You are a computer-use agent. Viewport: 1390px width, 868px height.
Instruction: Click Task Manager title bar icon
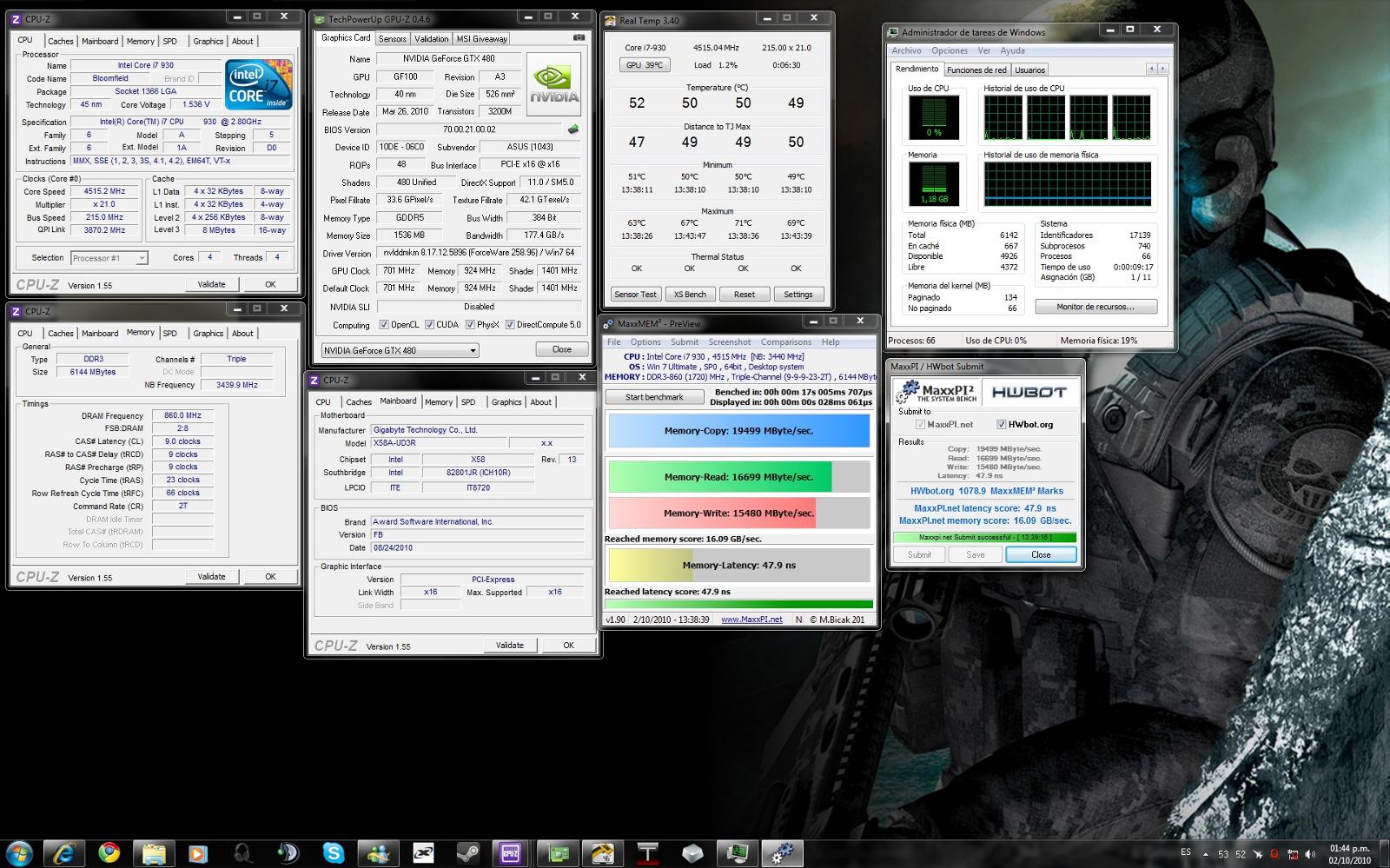coord(893,32)
